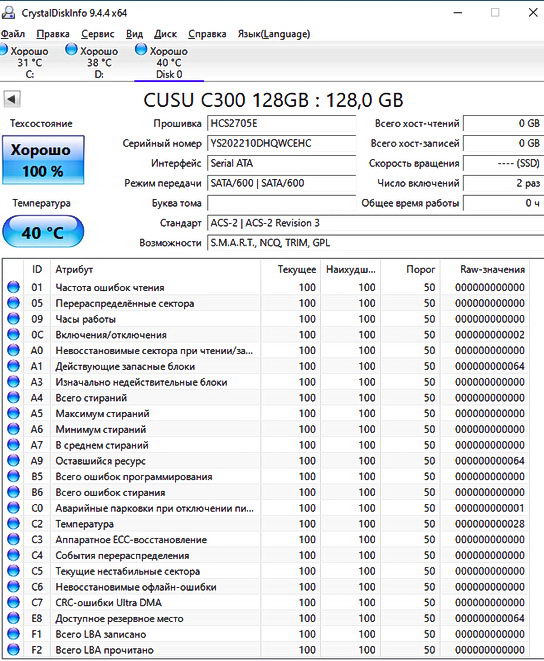Click status orb in row A3 Изначально недействительные блоки

pos(13,382)
